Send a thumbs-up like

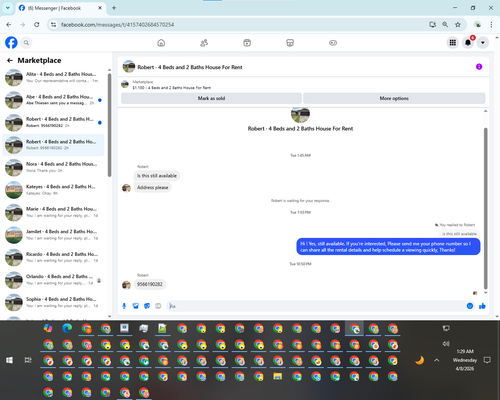482,306
